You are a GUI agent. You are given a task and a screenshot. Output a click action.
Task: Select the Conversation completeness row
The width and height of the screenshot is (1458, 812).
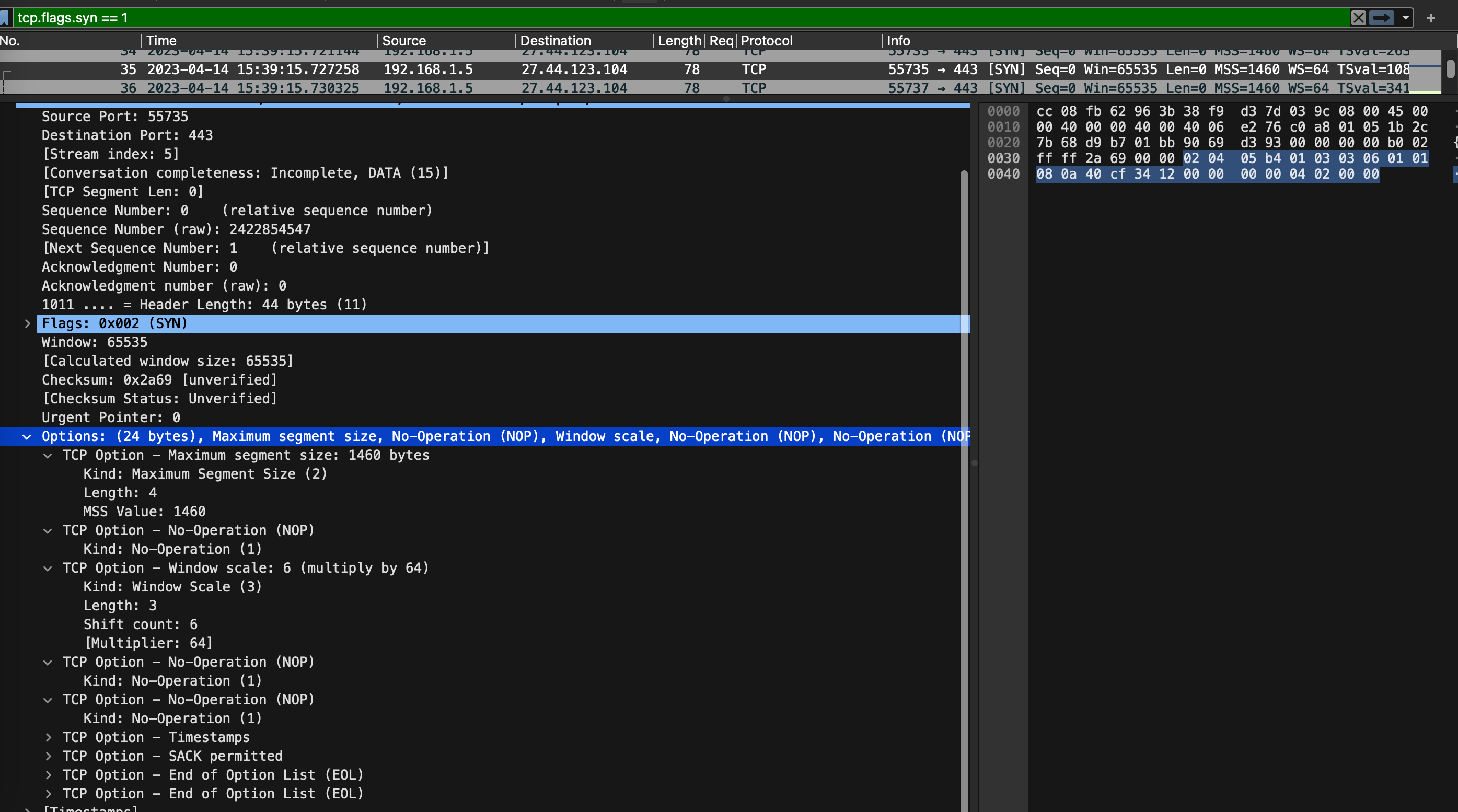tap(245, 172)
